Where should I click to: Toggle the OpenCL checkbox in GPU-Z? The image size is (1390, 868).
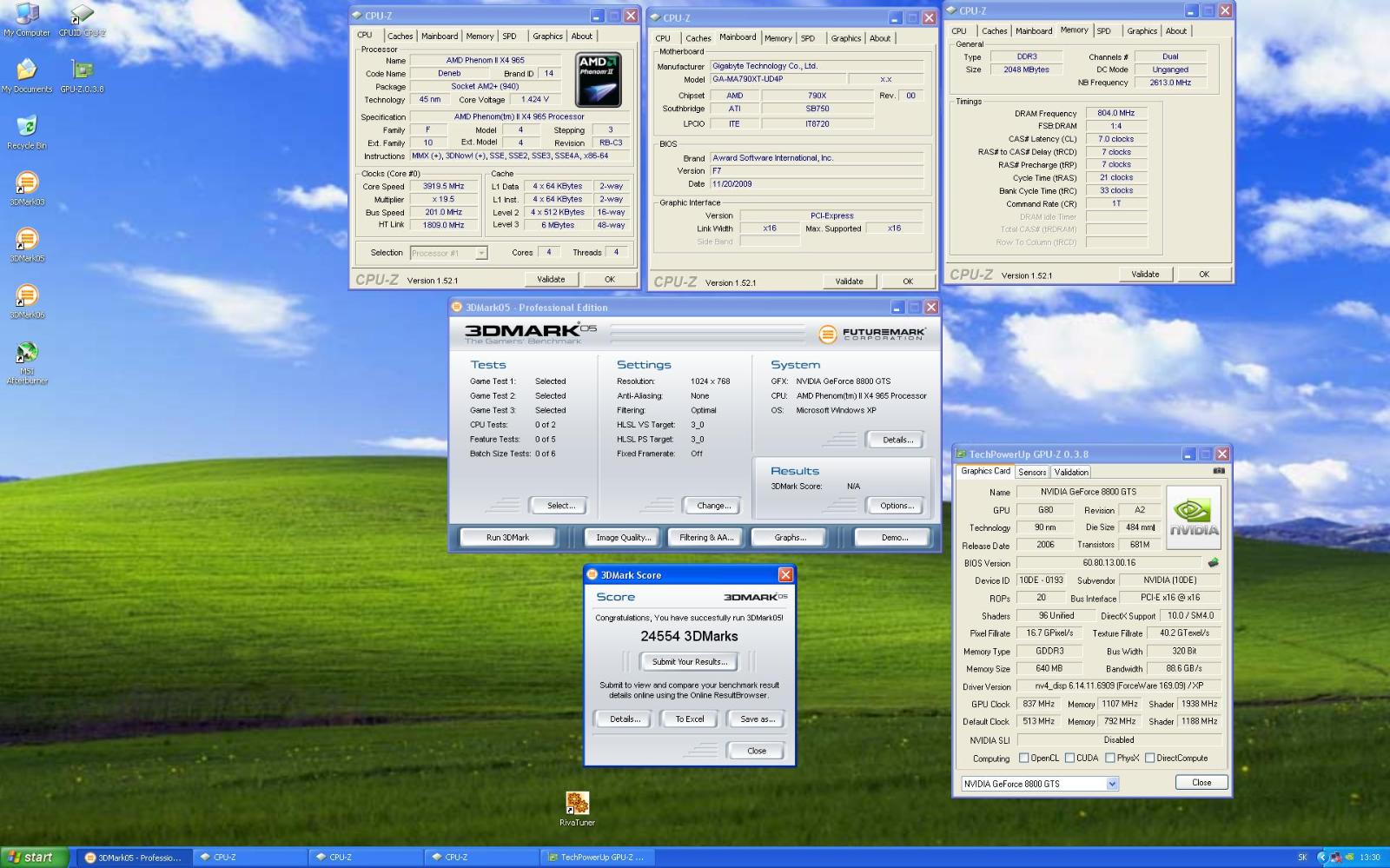1023,758
